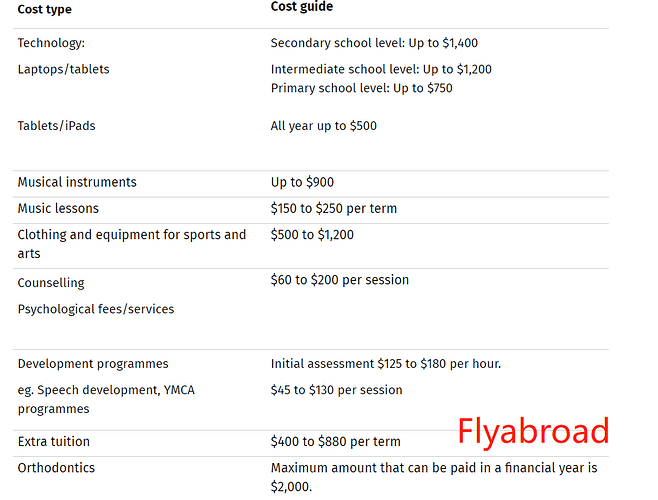Screen dimensions: 658x500
Task: Select the "All year up to $500" text
Action: click(323, 126)
